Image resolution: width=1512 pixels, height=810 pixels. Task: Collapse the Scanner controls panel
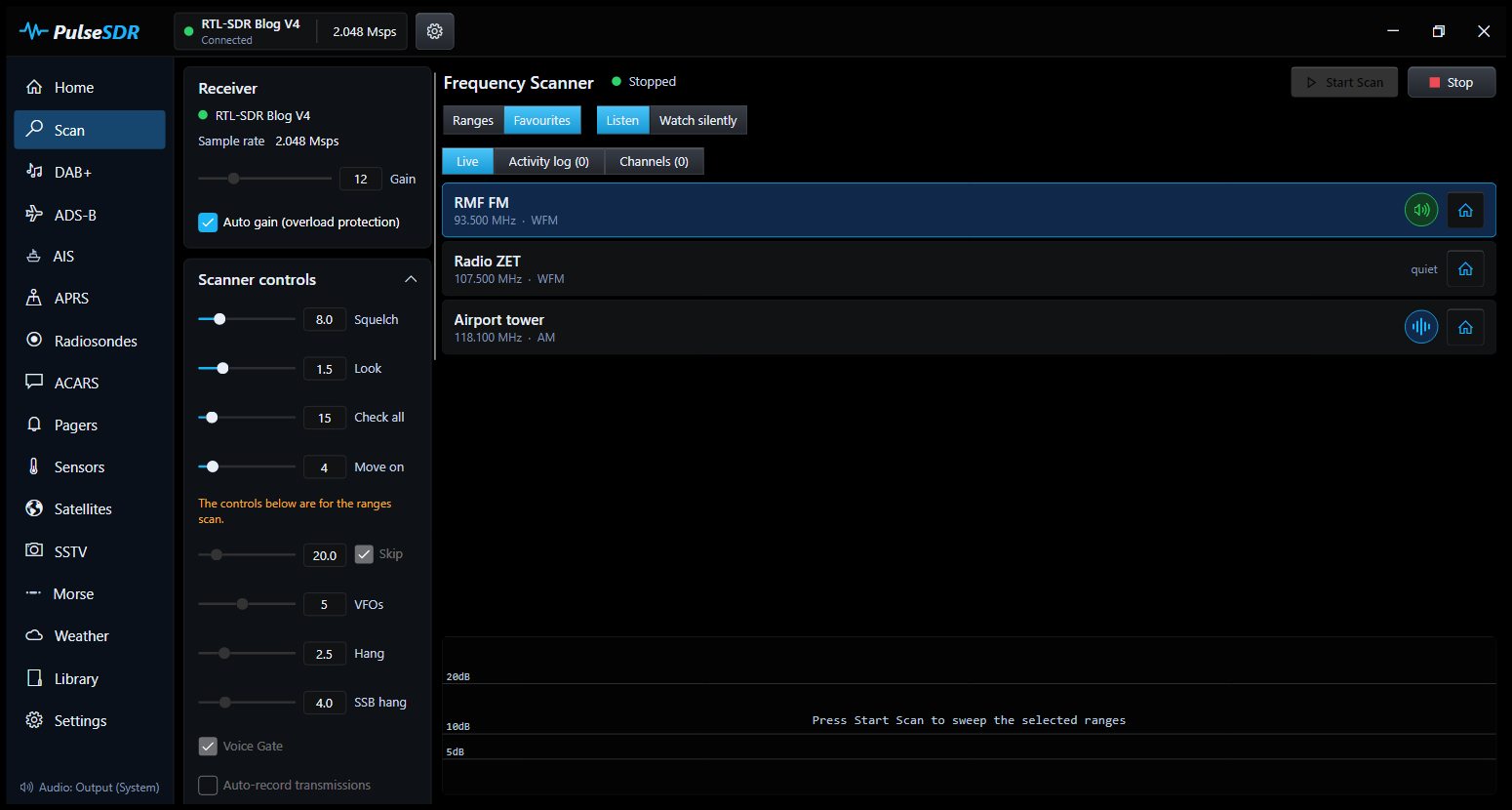(x=411, y=279)
